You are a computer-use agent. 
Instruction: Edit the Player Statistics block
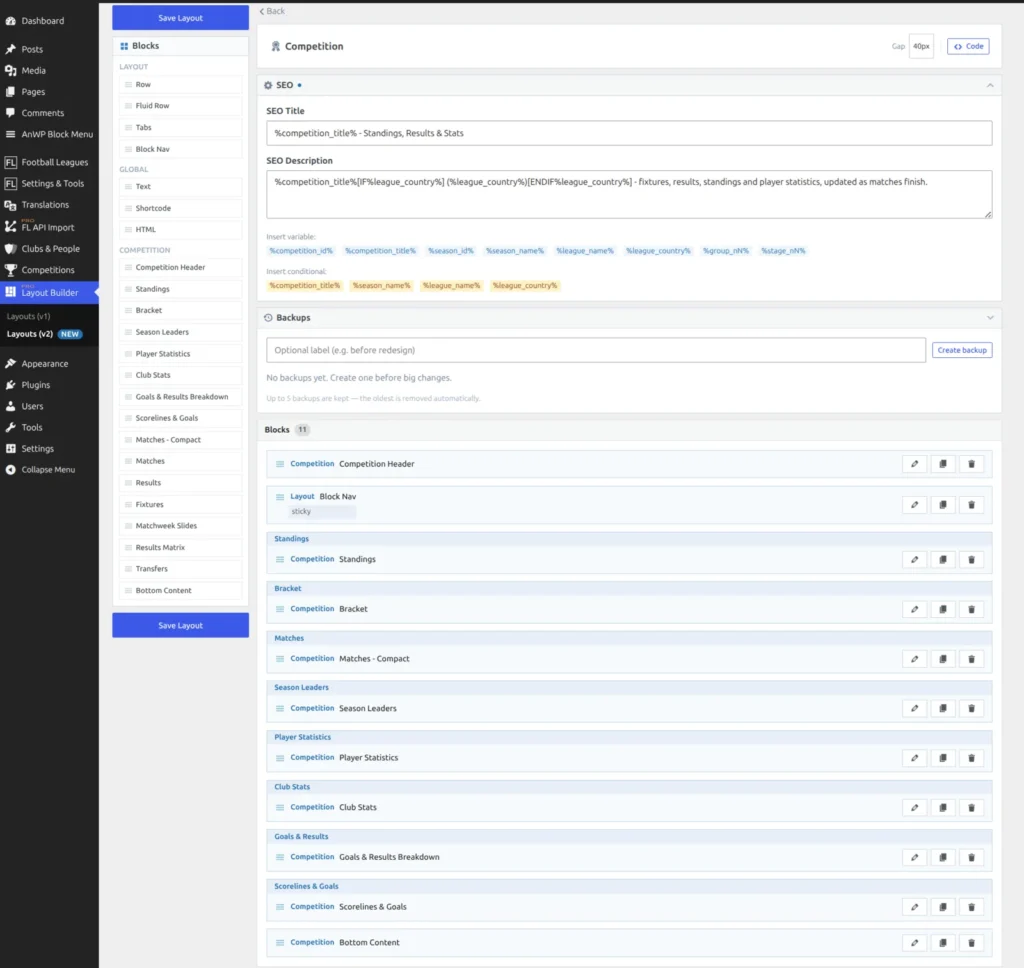point(914,758)
